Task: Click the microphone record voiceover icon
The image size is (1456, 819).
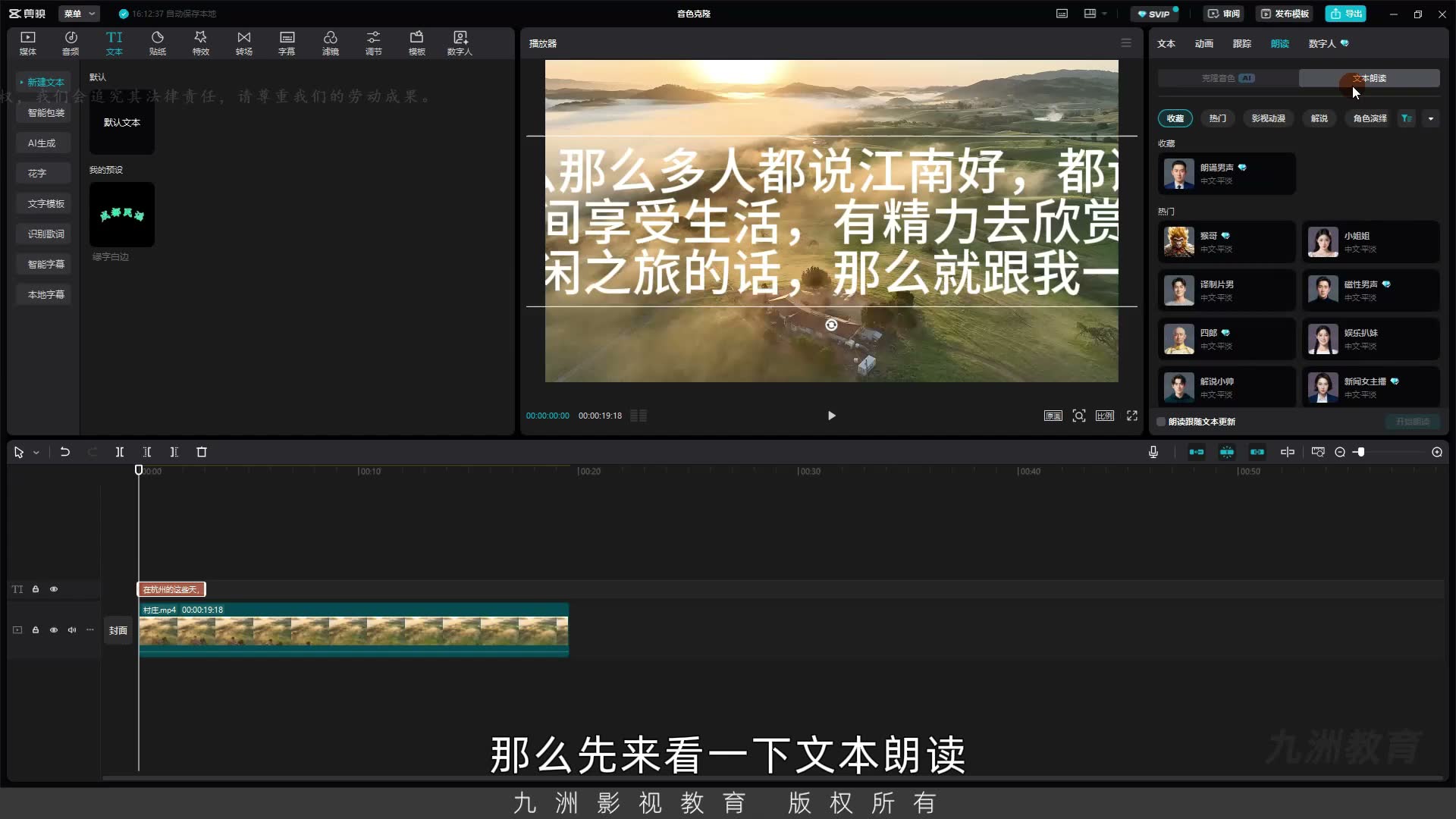Action: (1153, 452)
